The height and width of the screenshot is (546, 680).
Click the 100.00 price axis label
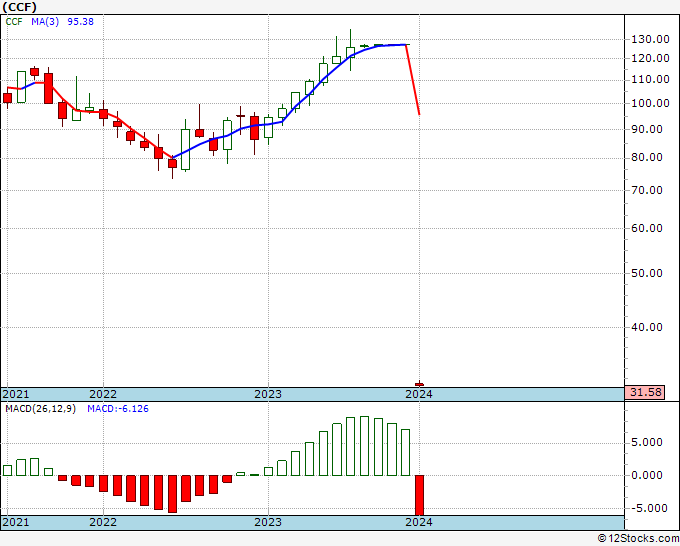click(x=650, y=103)
